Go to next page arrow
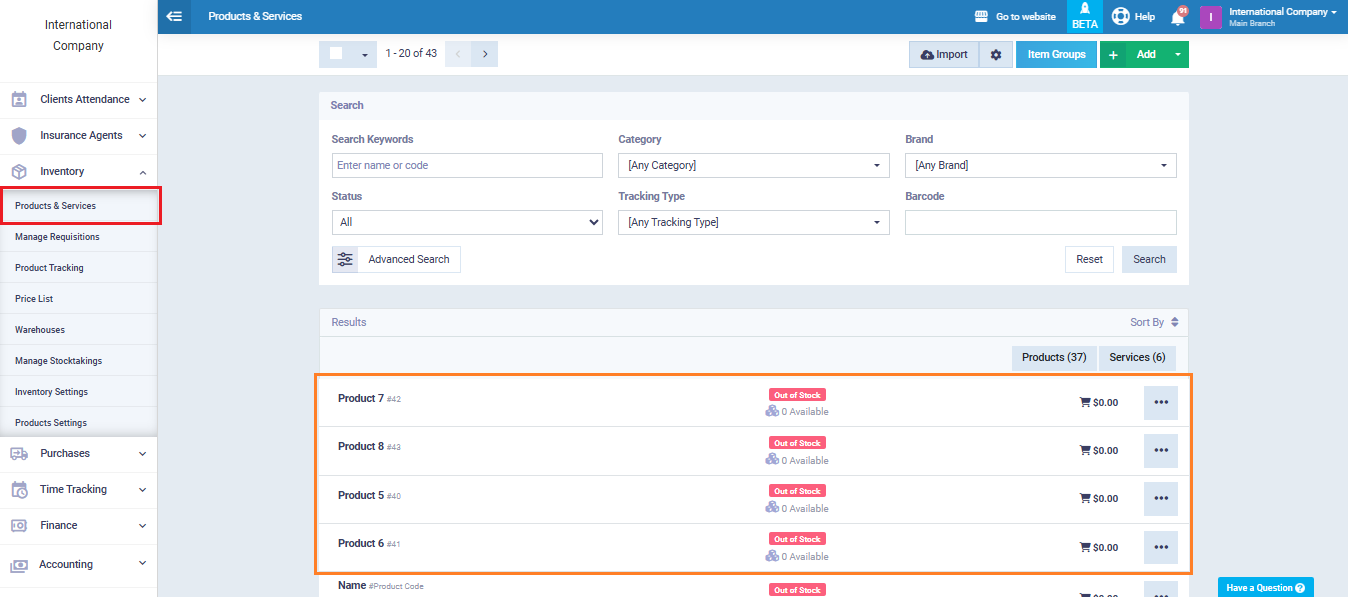Screen dimensions: 1348x597 (x=485, y=54)
